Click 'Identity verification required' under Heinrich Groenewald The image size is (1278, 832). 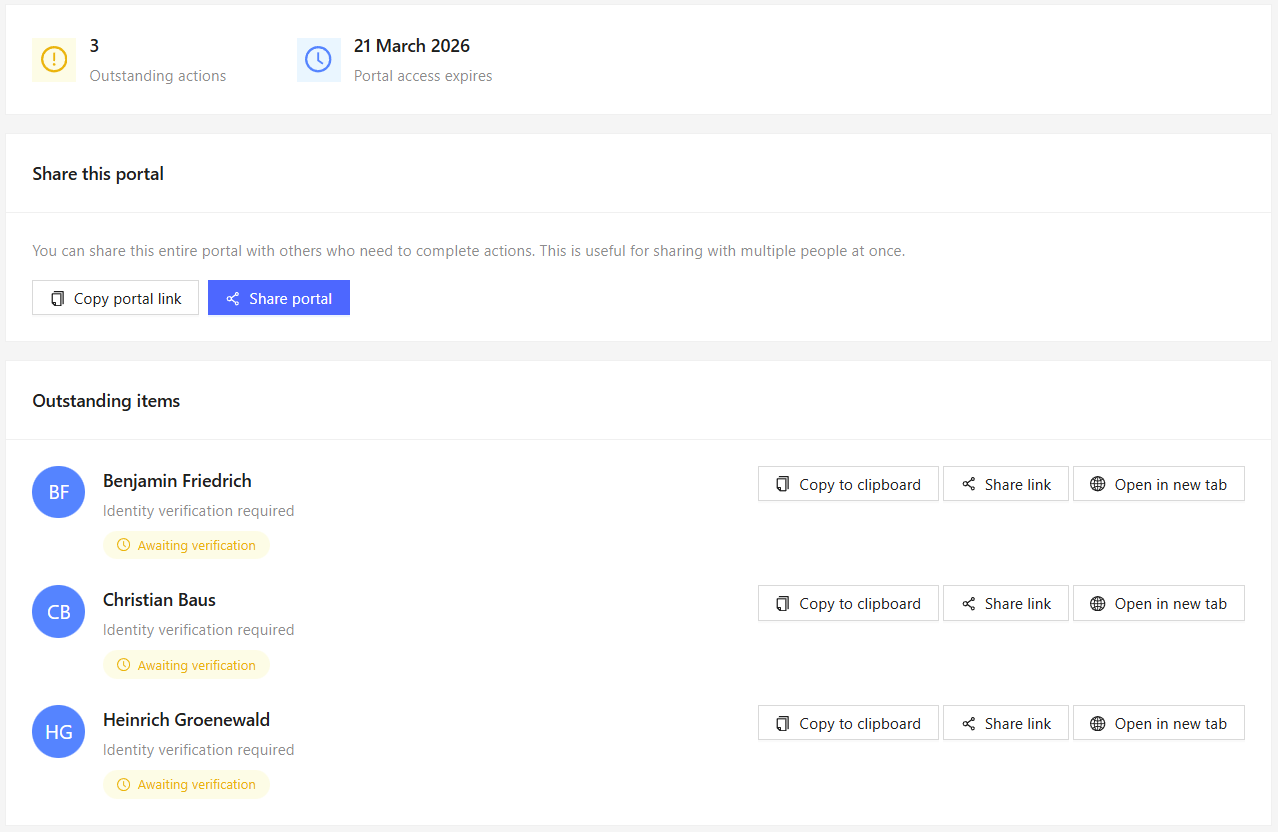(x=198, y=750)
